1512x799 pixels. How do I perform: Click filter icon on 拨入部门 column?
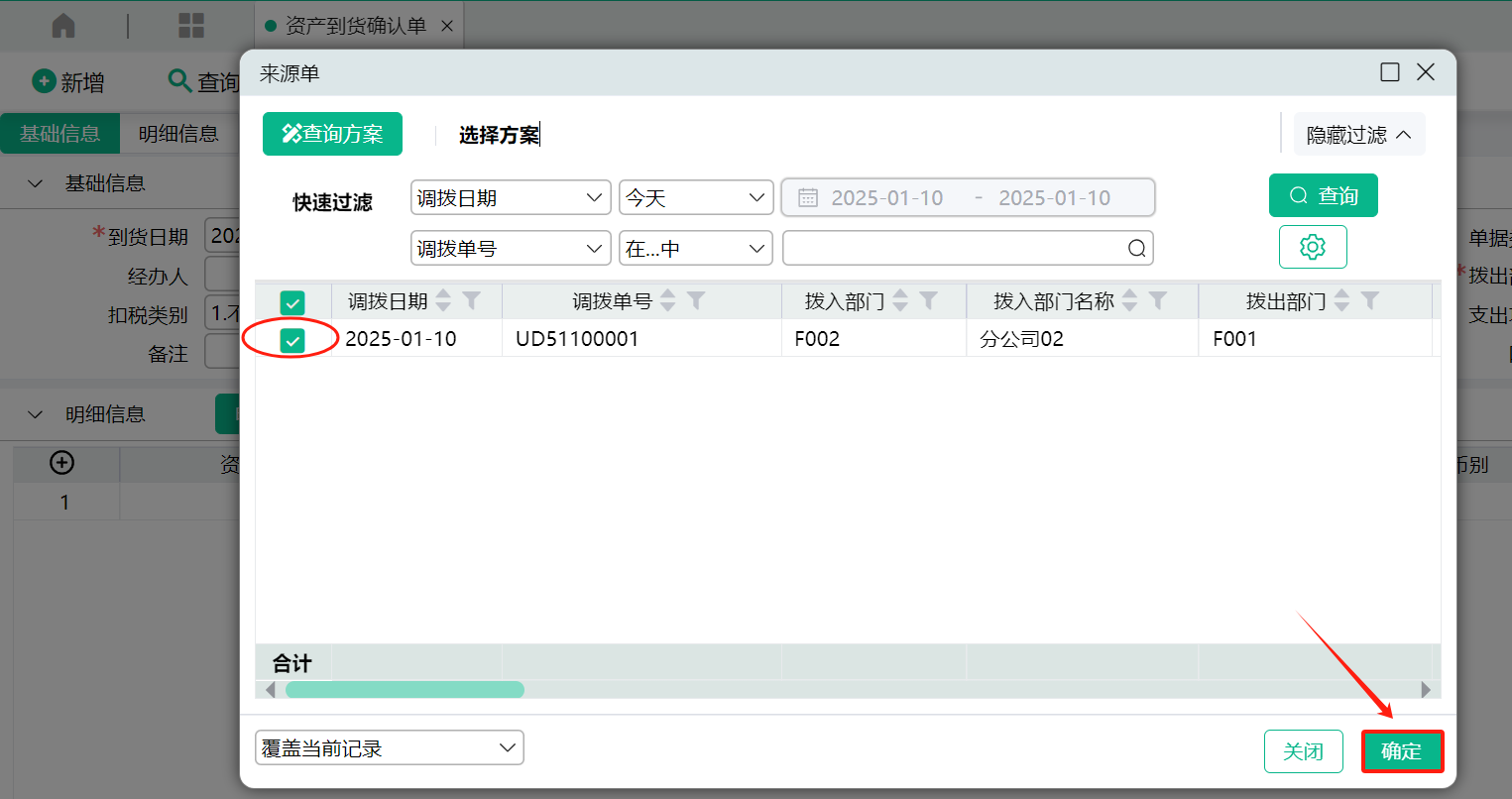(x=929, y=300)
